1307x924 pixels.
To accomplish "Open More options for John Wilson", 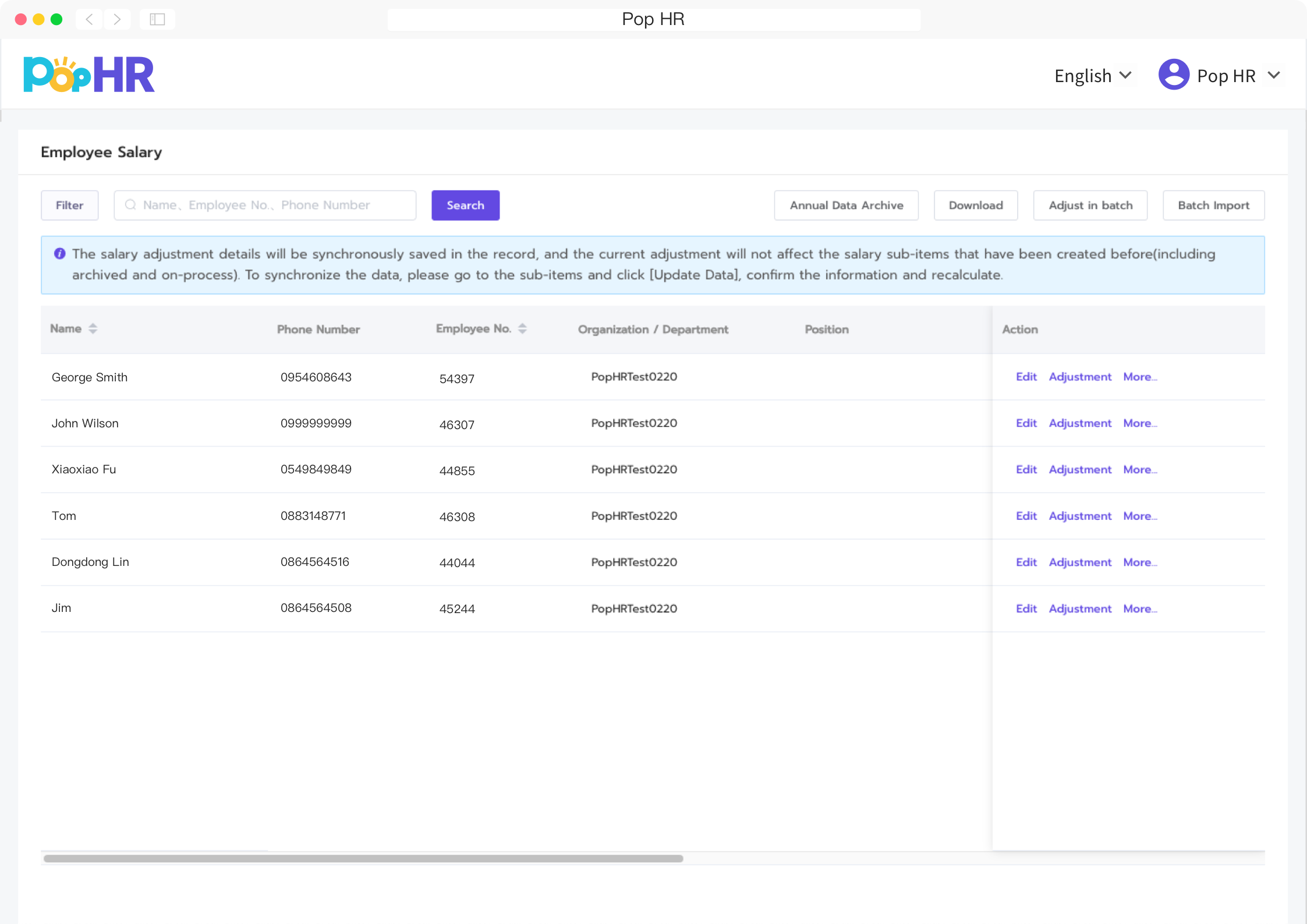I will [1140, 423].
